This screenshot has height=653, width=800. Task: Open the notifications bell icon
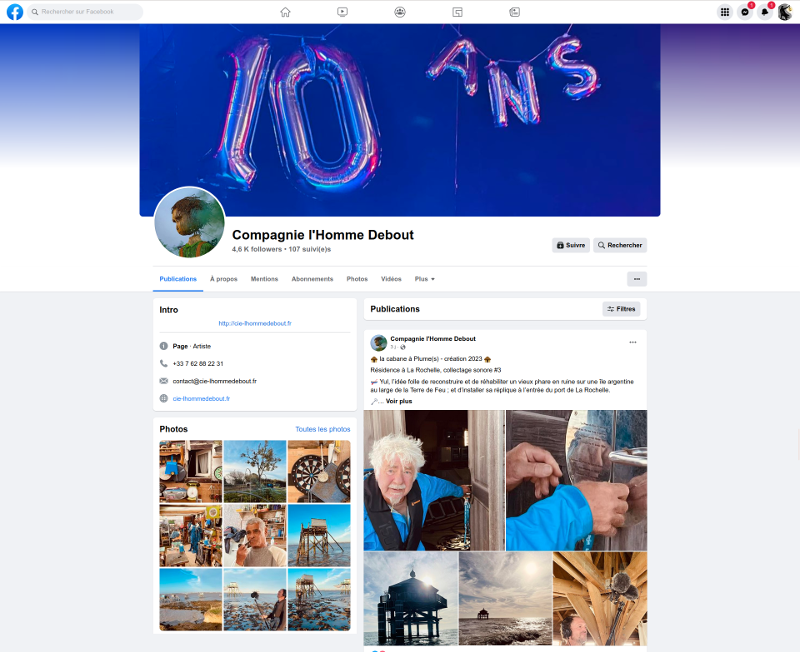(x=765, y=12)
